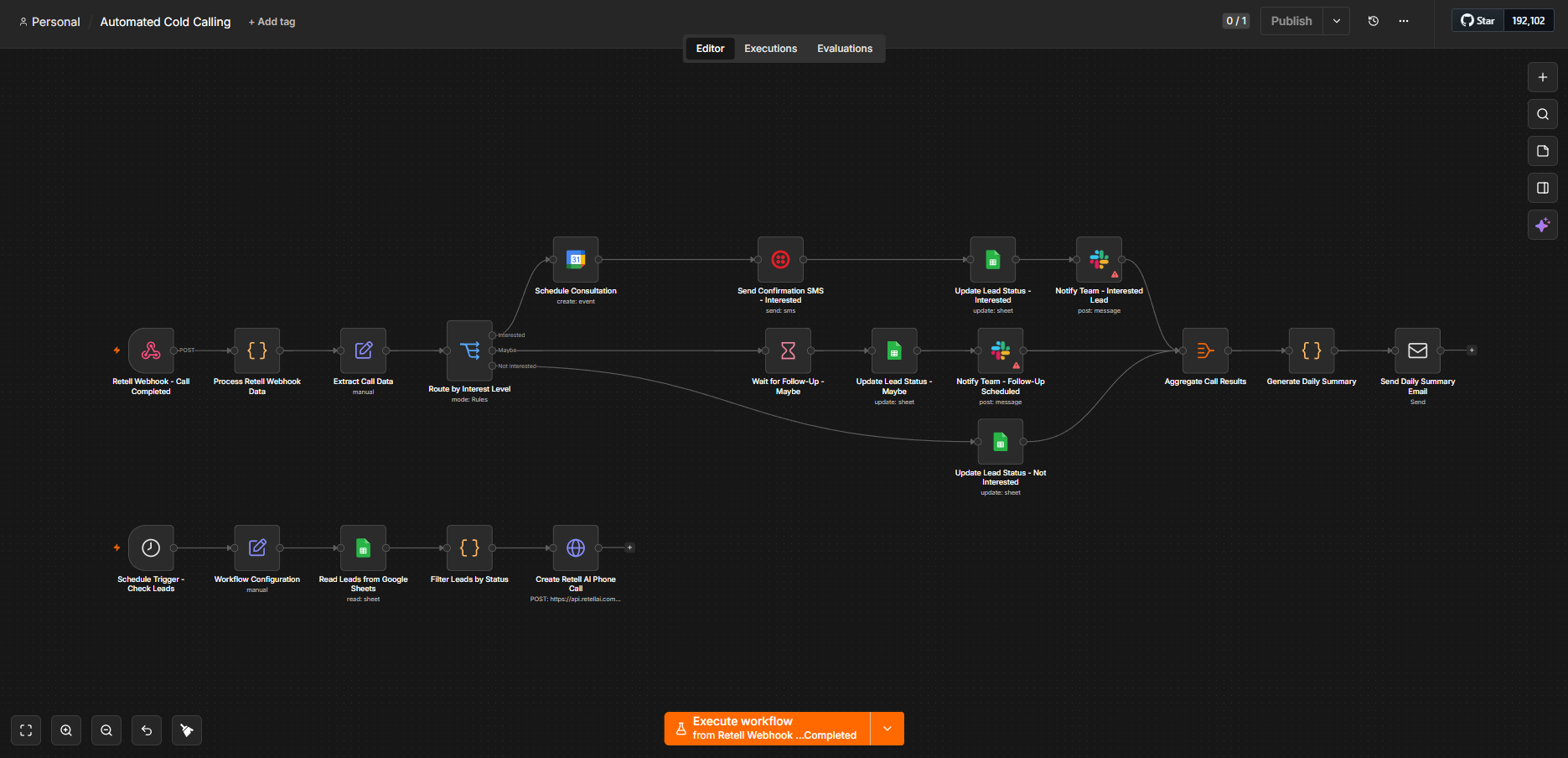Expand the Execute workflow trigger chevron

tap(887, 729)
